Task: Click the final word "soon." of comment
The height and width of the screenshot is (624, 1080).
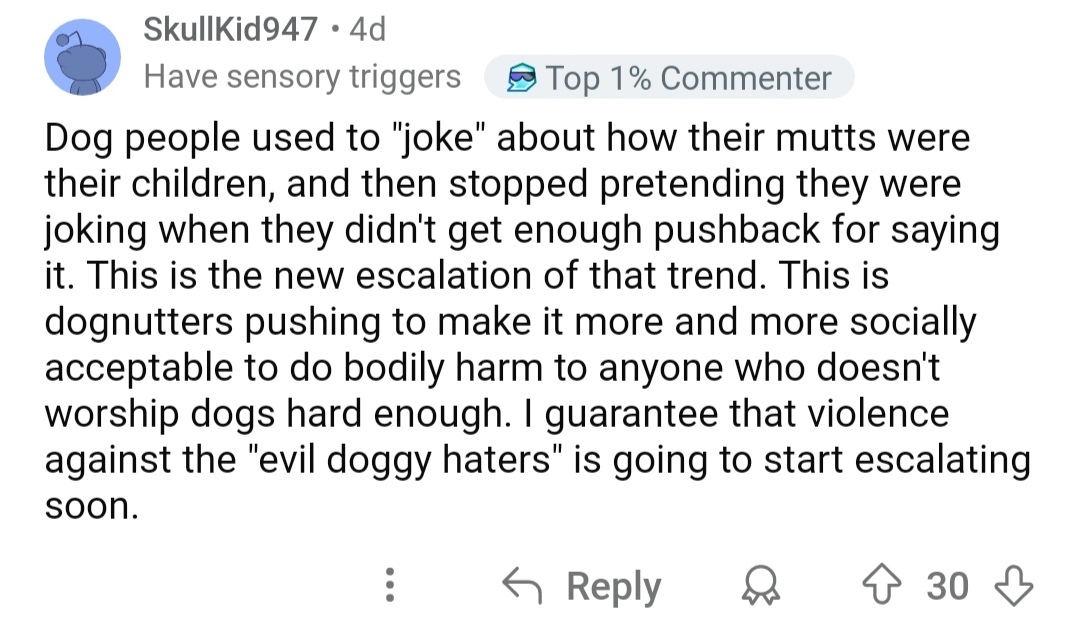Action: pyautogui.click(x=88, y=505)
